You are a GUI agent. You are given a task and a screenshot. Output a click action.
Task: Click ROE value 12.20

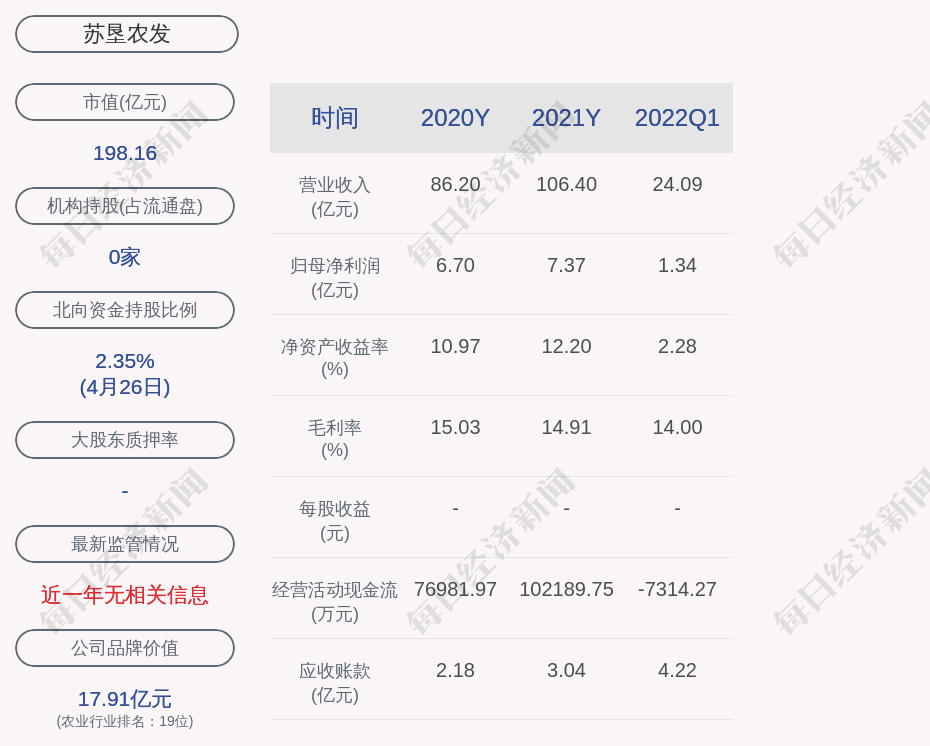point(566,346)
